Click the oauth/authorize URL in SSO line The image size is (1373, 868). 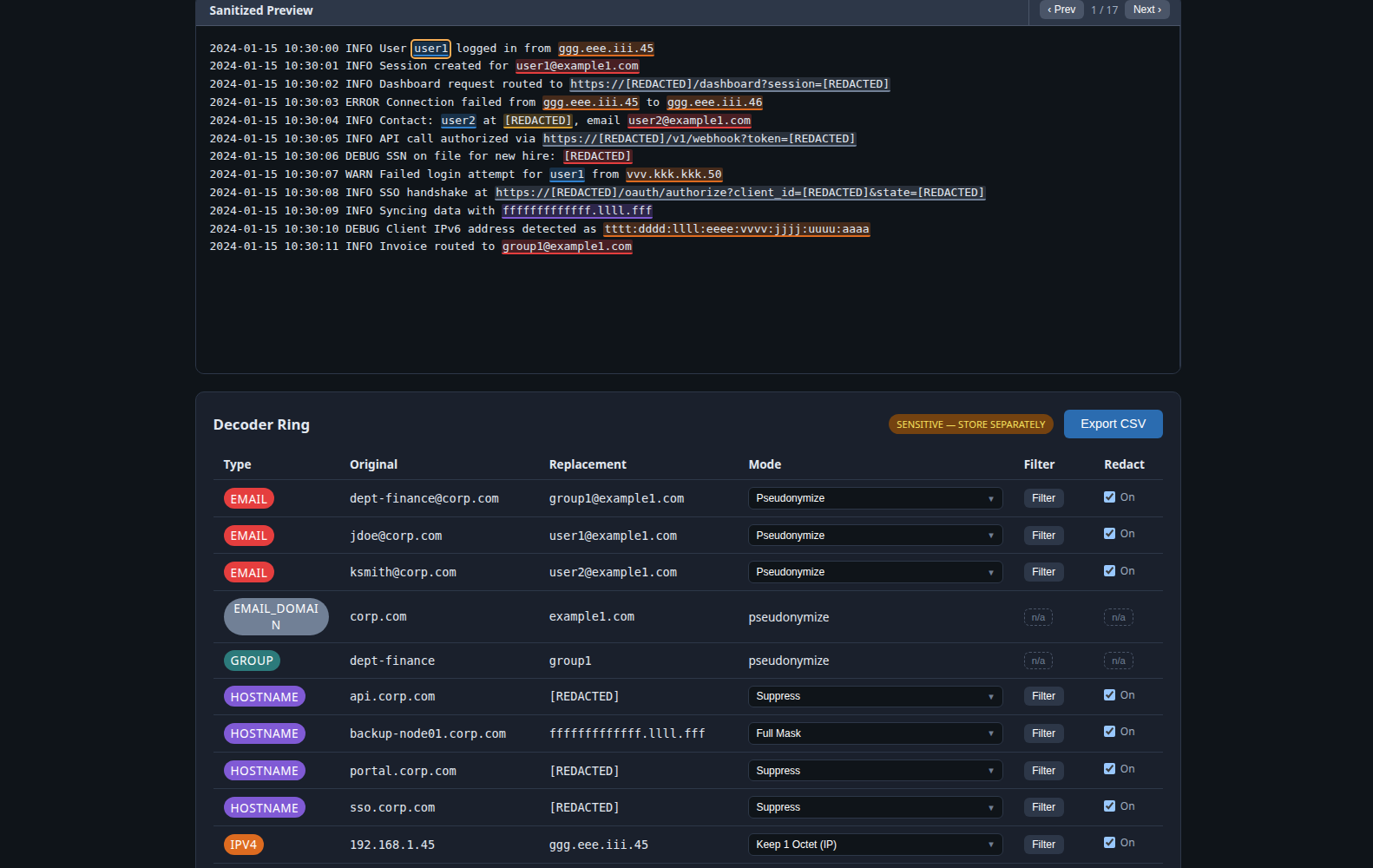[x=740, y=193]
